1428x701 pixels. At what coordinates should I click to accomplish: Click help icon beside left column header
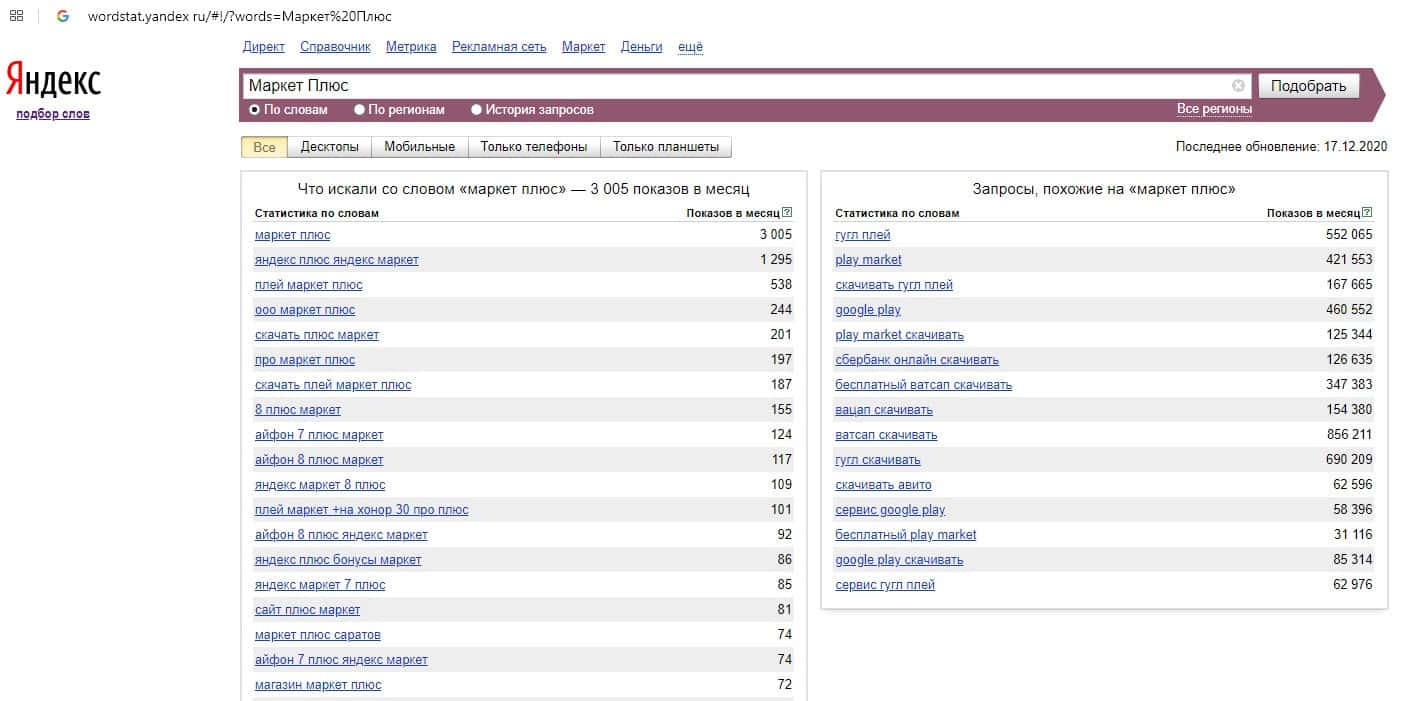[787, 213]
